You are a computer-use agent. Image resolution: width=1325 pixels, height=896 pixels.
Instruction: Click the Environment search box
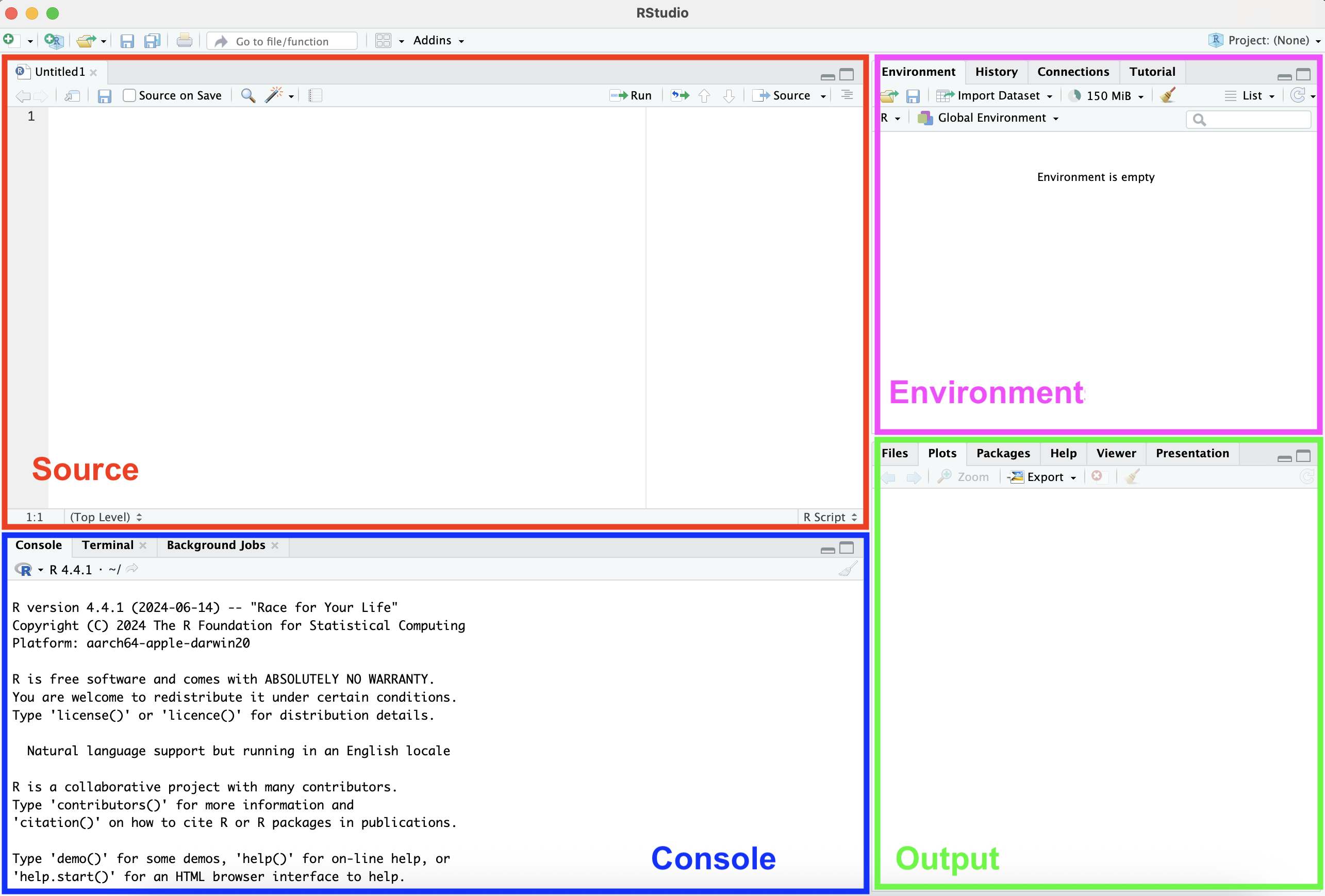pos(1249,119)
